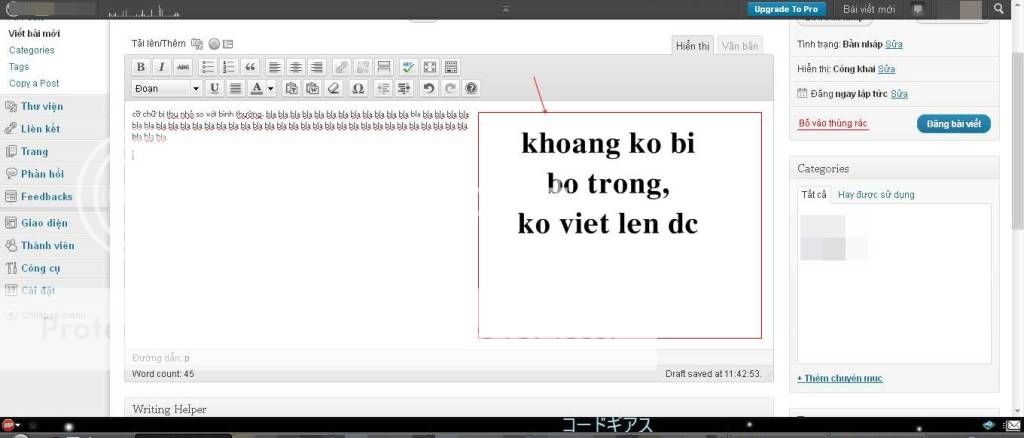Undo the last edit
The height and width of the screenshot is (438, 1024).
pos(429,88)
